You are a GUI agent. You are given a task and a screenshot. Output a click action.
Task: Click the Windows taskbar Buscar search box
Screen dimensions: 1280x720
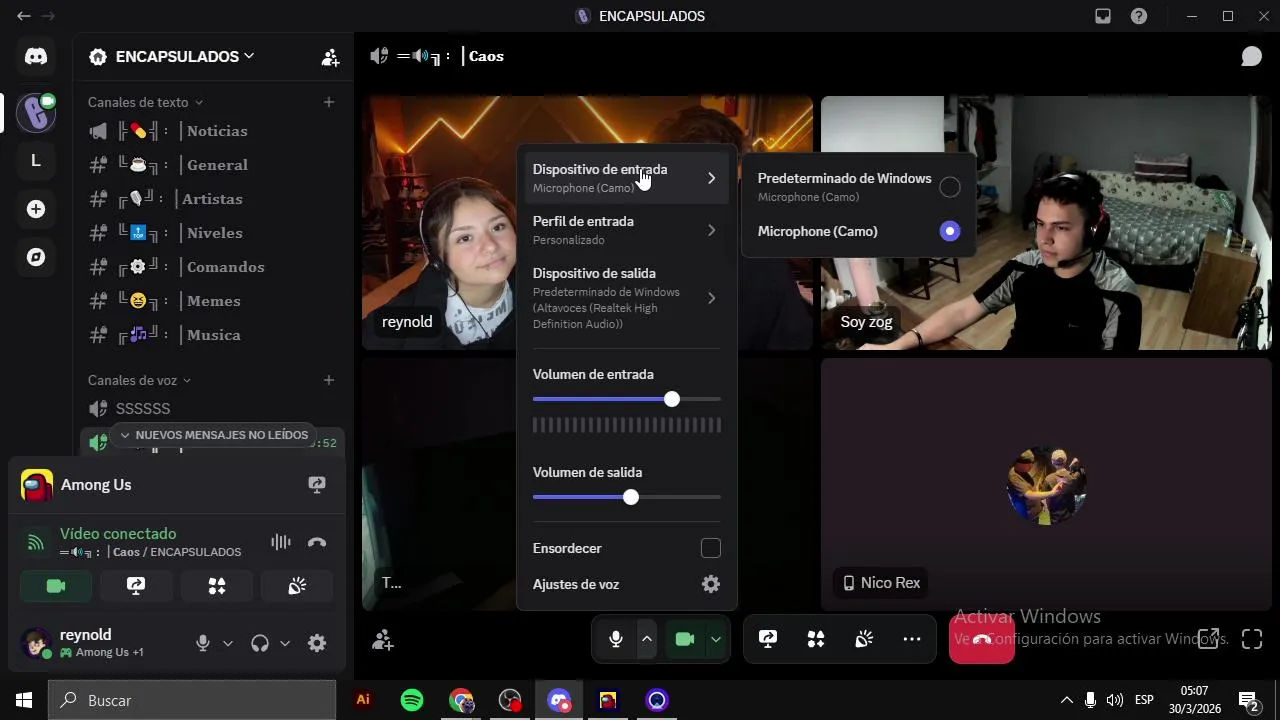click(192, 700)
